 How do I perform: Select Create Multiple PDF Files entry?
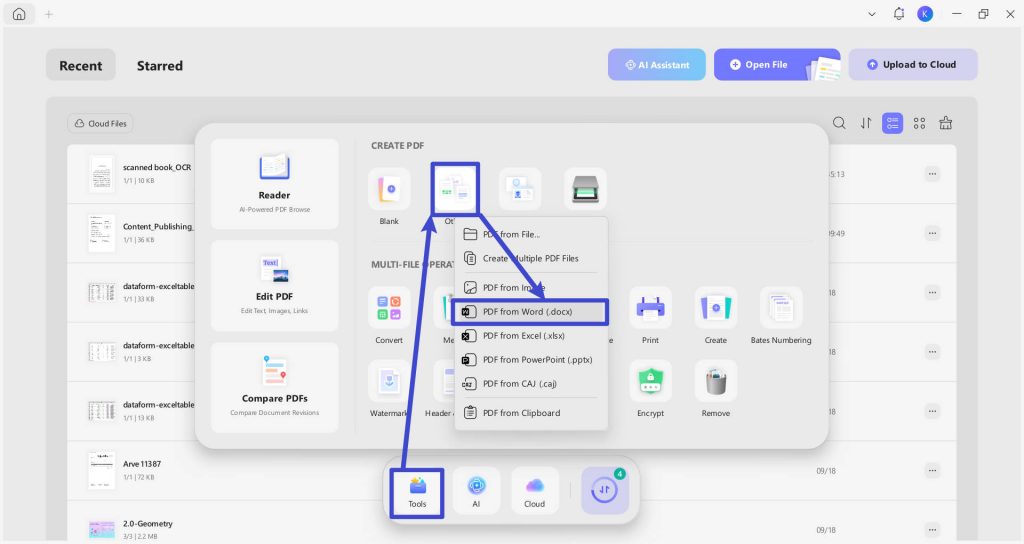click(x=531, y=258)
